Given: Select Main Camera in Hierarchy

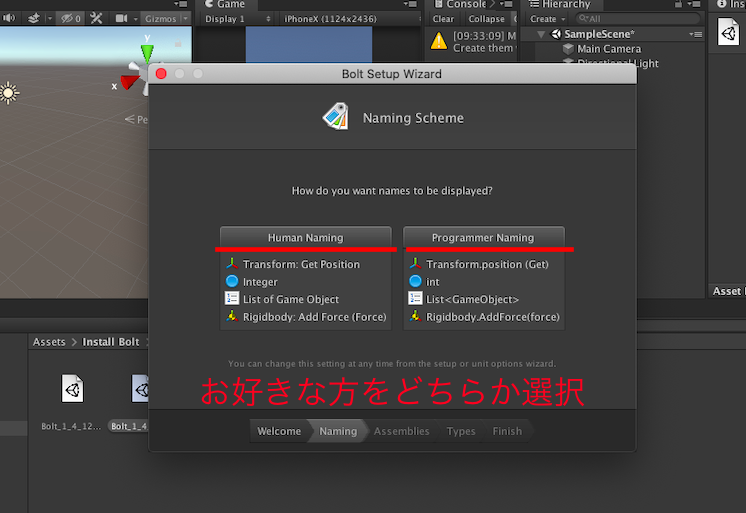Looking at the screenshot, I should pyautogui.click(x=609, y=49).
